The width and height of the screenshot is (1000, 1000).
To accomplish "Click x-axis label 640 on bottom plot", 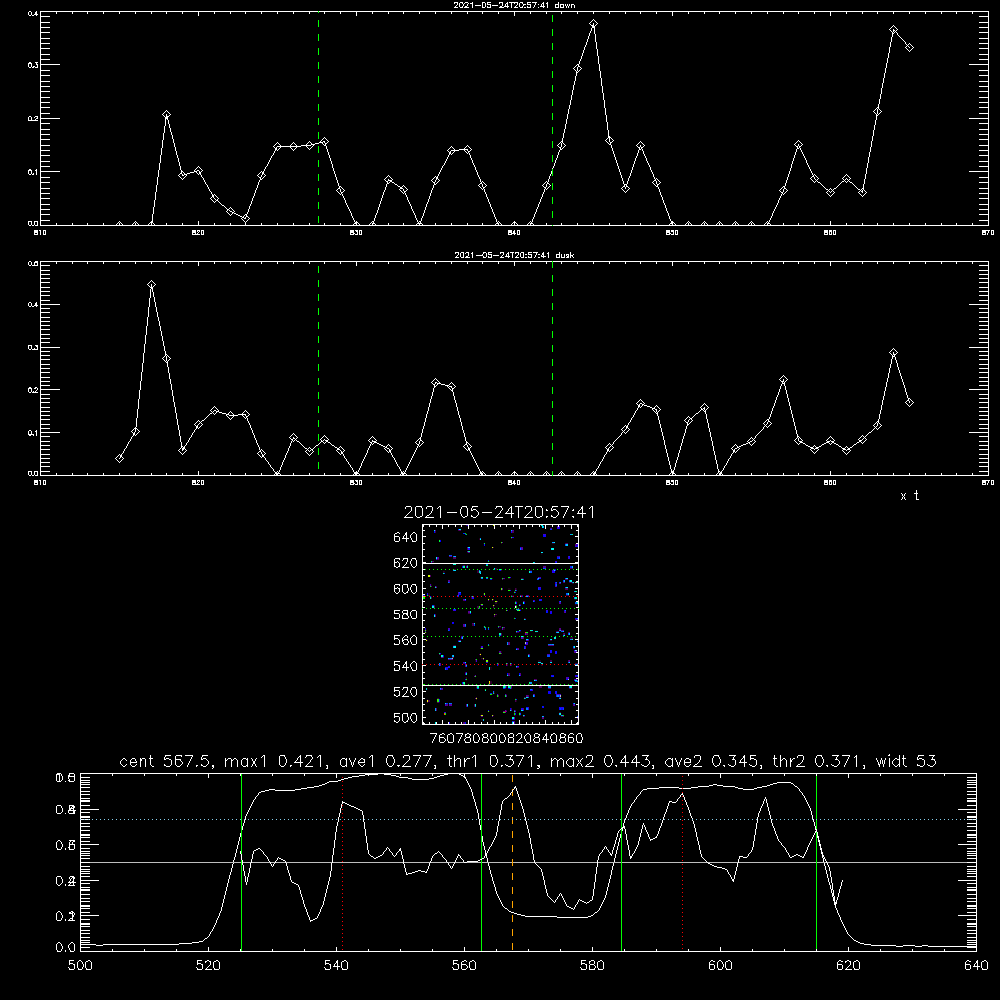I will click(976, 966).
